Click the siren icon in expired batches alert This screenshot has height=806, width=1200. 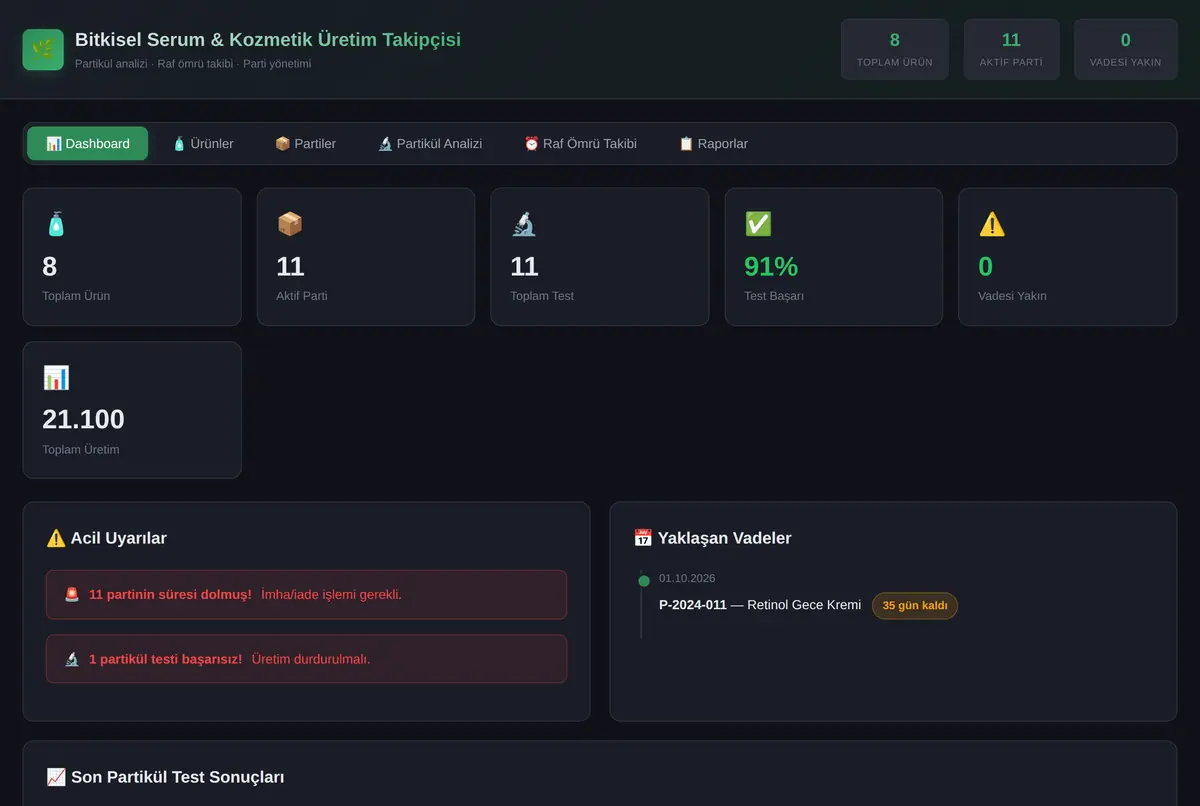72,594
